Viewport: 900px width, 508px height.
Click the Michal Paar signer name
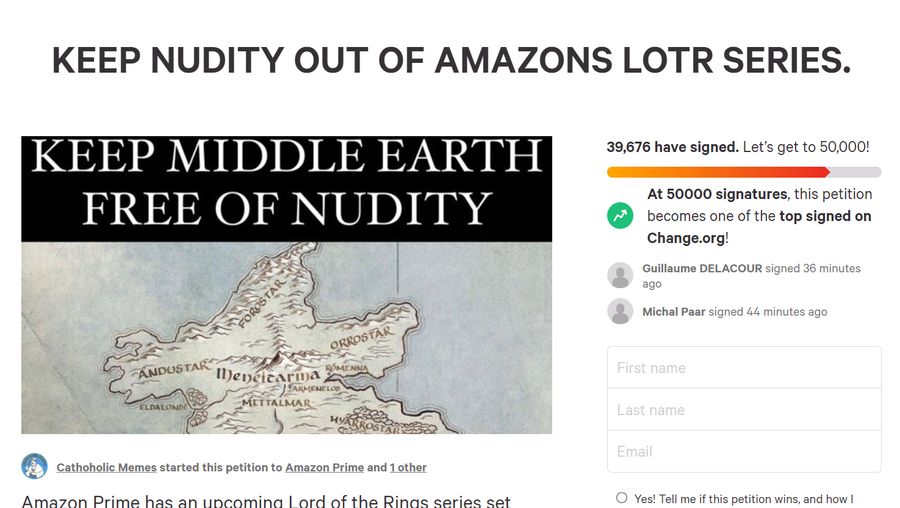[673, 312]
